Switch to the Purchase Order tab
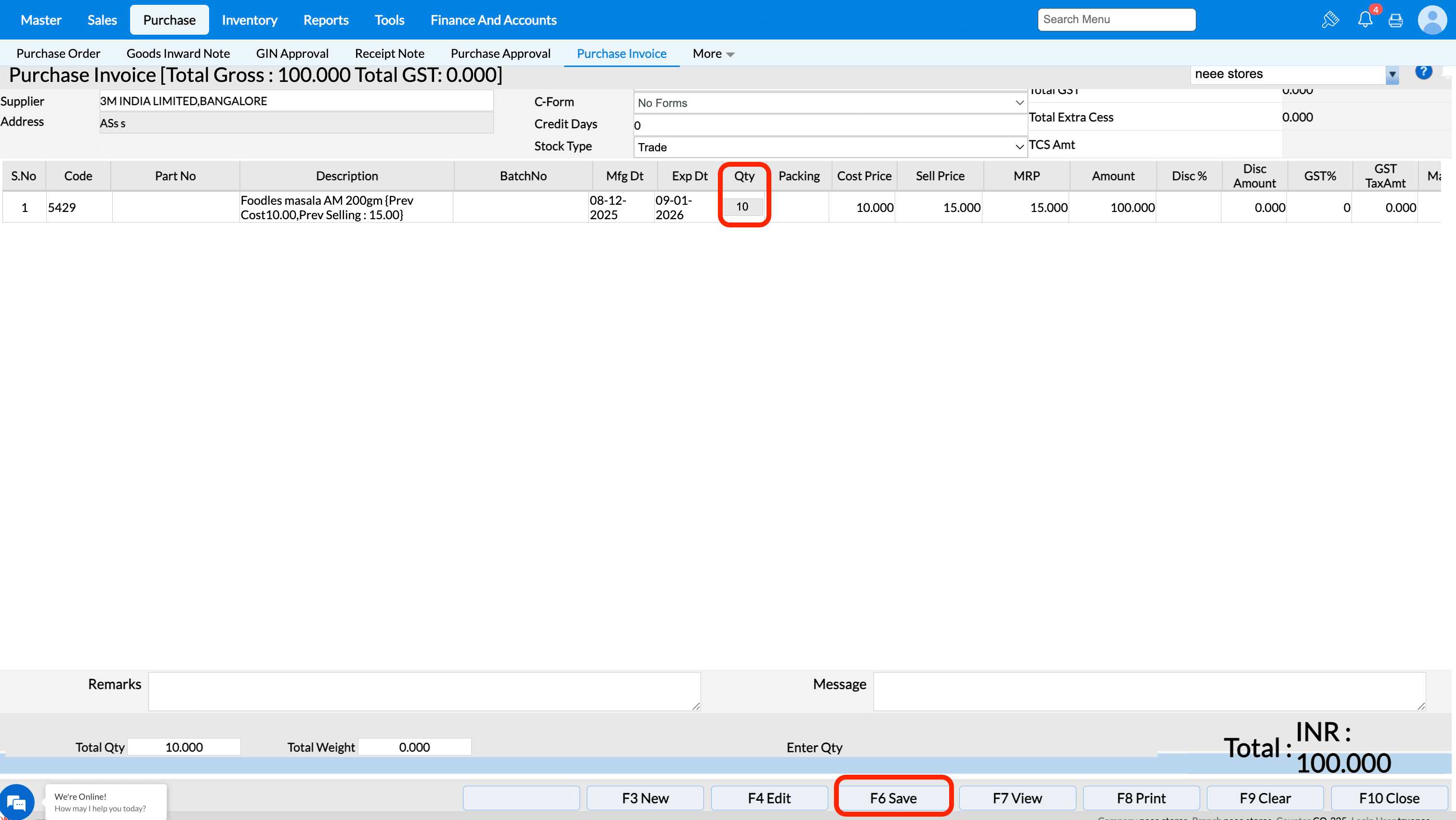1456x820 pixels. 58,53
